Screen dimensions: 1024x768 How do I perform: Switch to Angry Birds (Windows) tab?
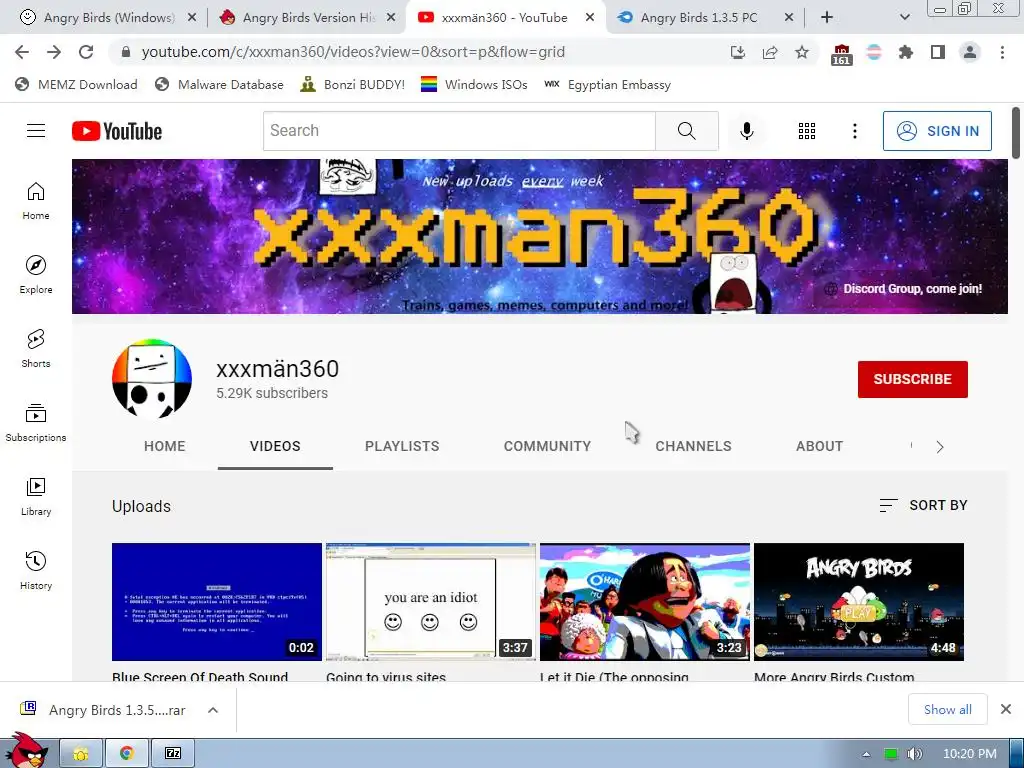tap(108, 18)
